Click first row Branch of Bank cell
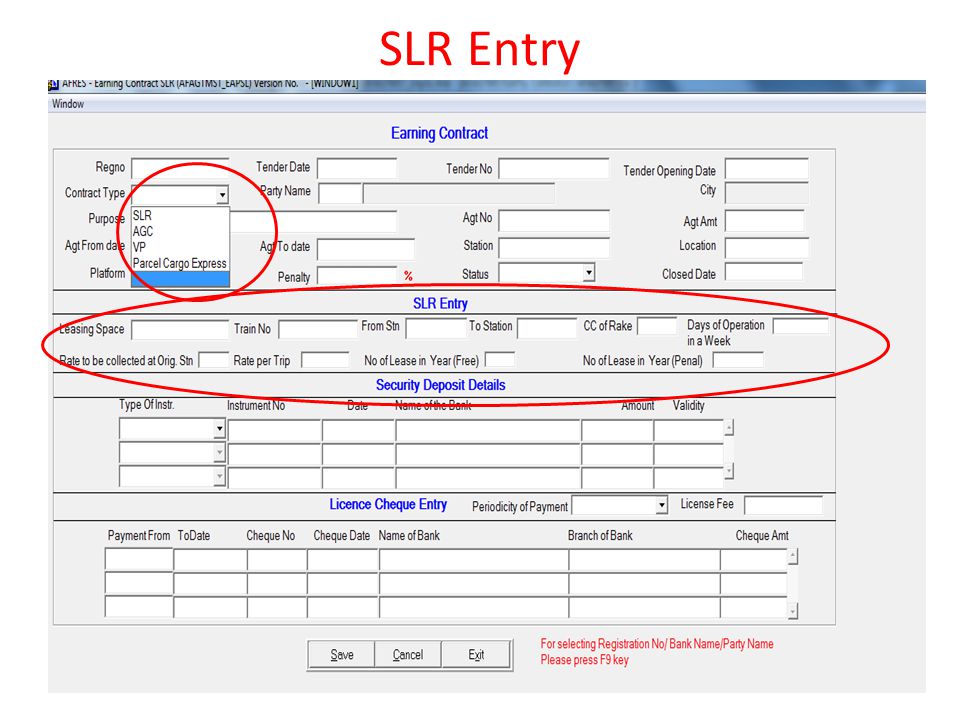Image resolution: width=960 pixels, height=720 pixels. pos(644,560)
